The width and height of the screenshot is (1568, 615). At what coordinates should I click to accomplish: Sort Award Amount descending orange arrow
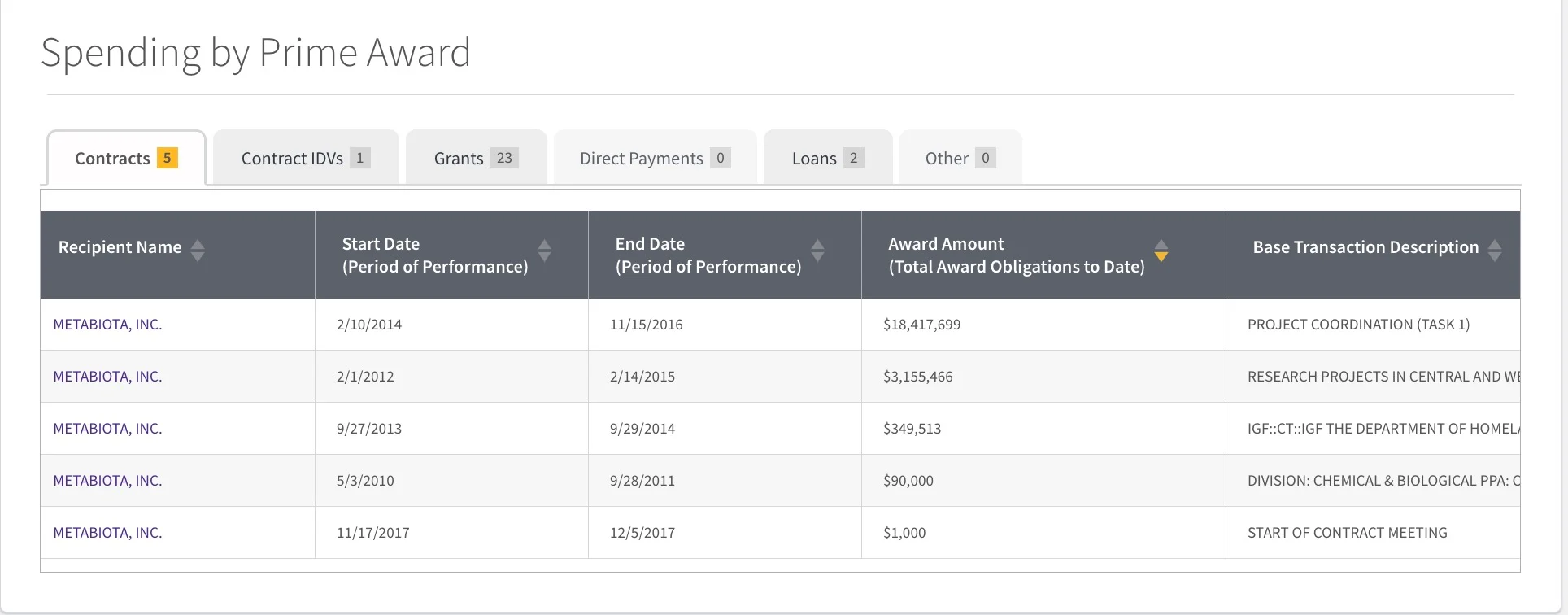pyautogui.click(x=1161, y=256)
